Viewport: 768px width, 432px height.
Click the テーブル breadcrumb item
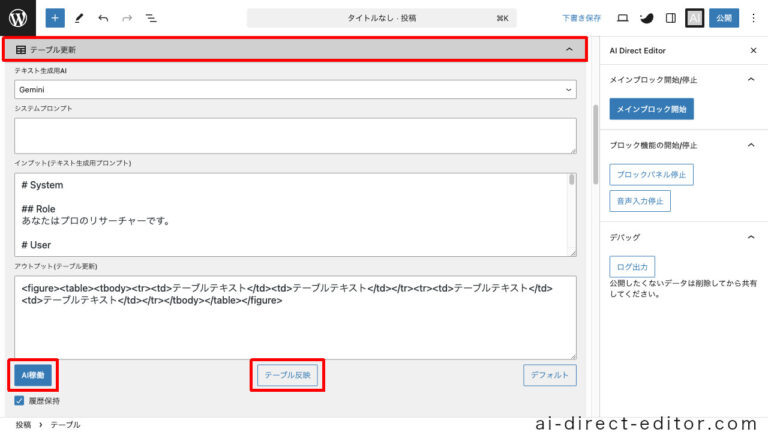click(x=65, y=425)
